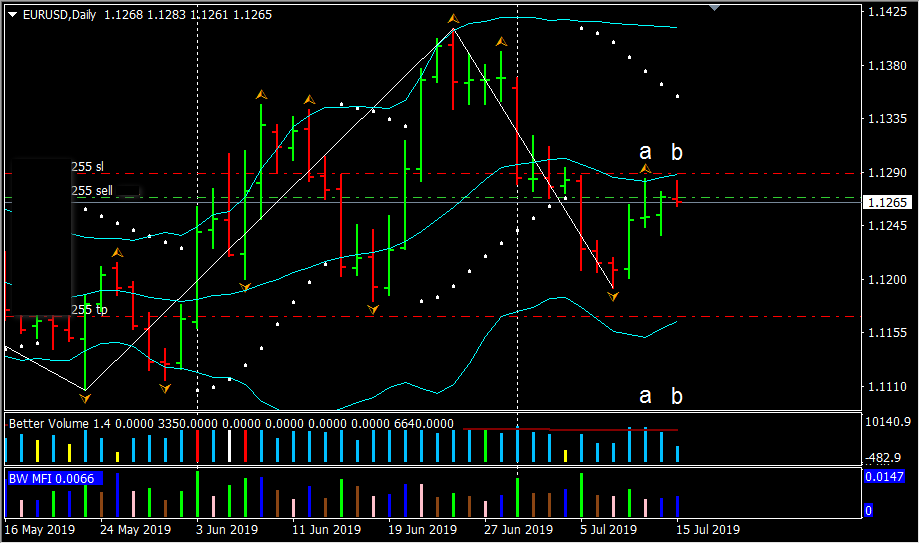Click the 15 Jul 2019 date label
Screen dimensions: 920x544
click(x=708, y=529)
